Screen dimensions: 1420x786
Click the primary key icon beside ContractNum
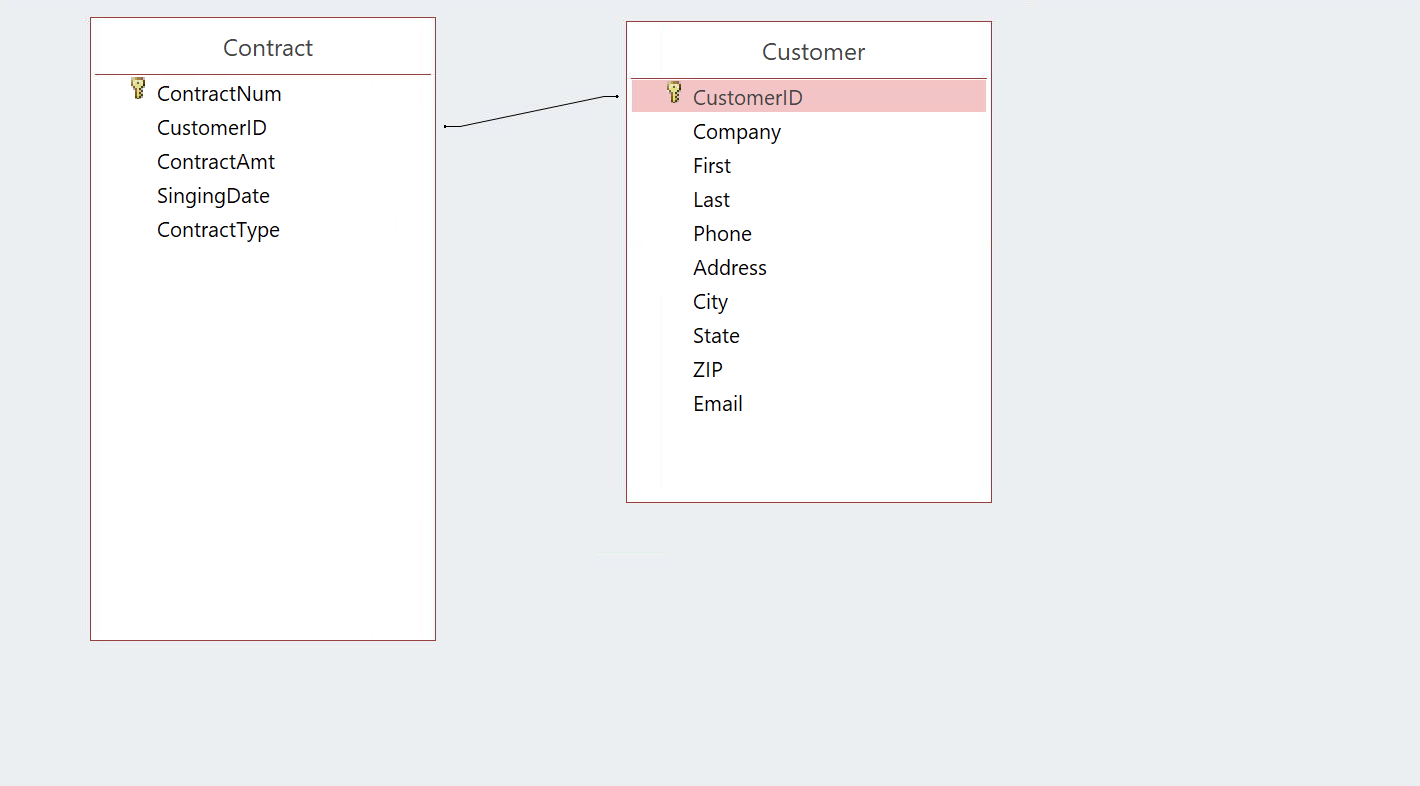139,89
